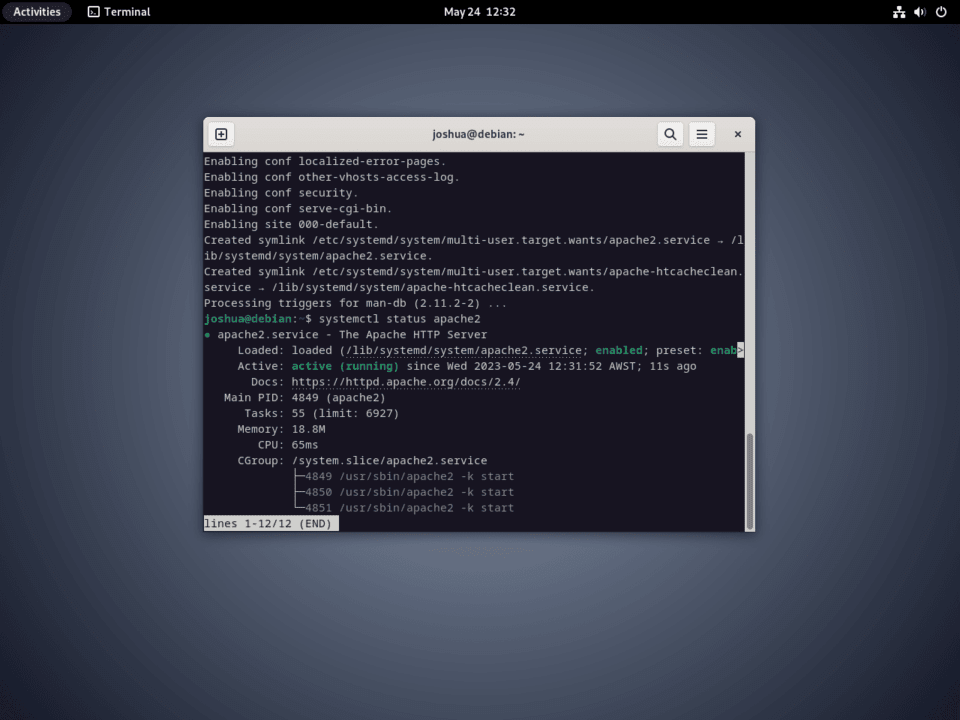Activate the terminal search magnifier

click(670, 133)
